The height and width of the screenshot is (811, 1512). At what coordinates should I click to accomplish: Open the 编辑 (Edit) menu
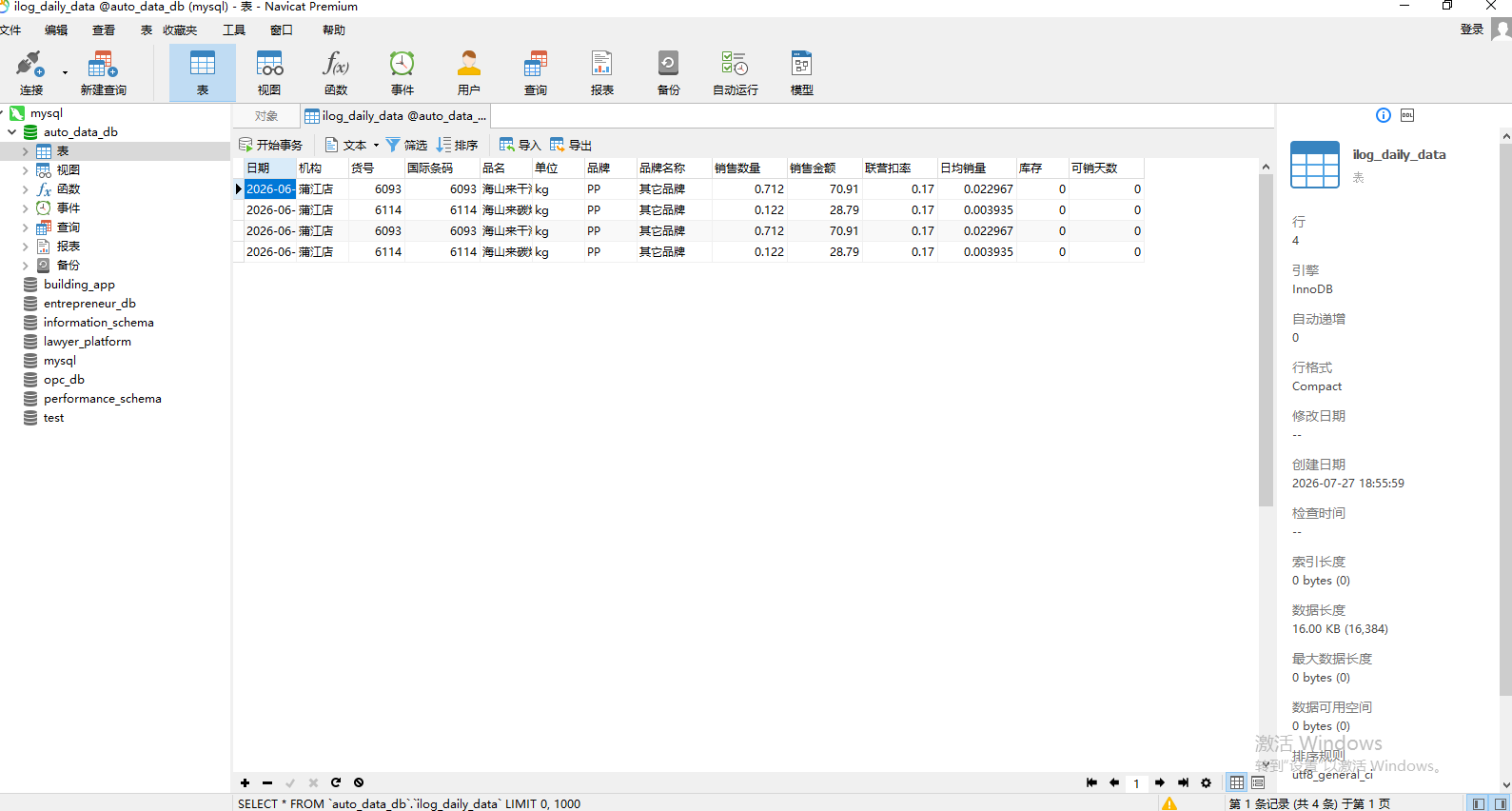click(56, 30)
